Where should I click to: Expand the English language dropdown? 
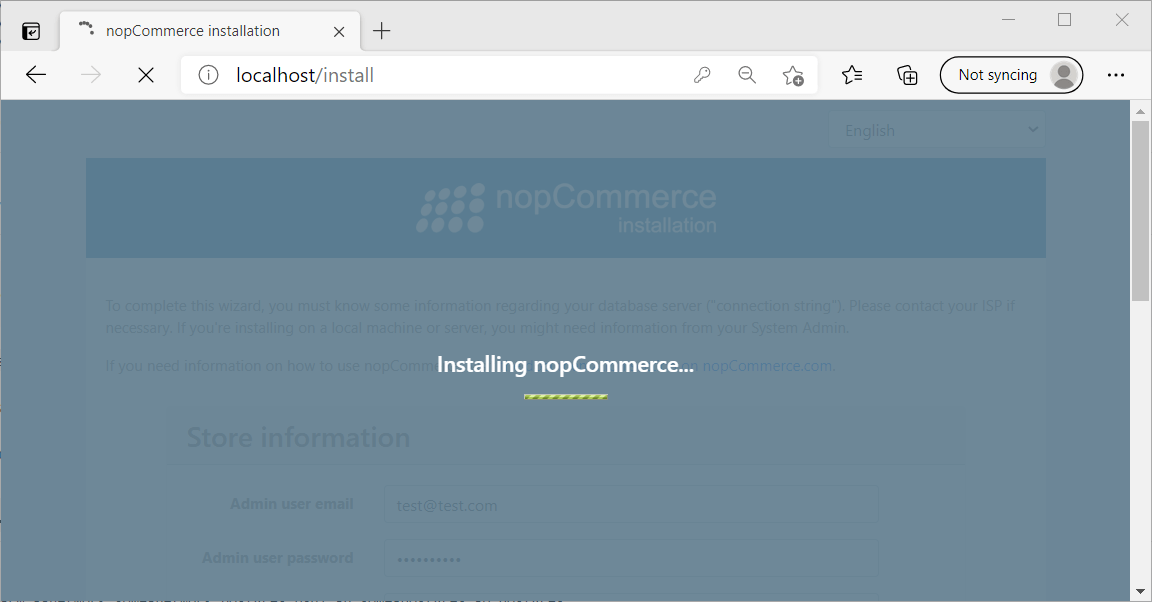pos(937,130)
